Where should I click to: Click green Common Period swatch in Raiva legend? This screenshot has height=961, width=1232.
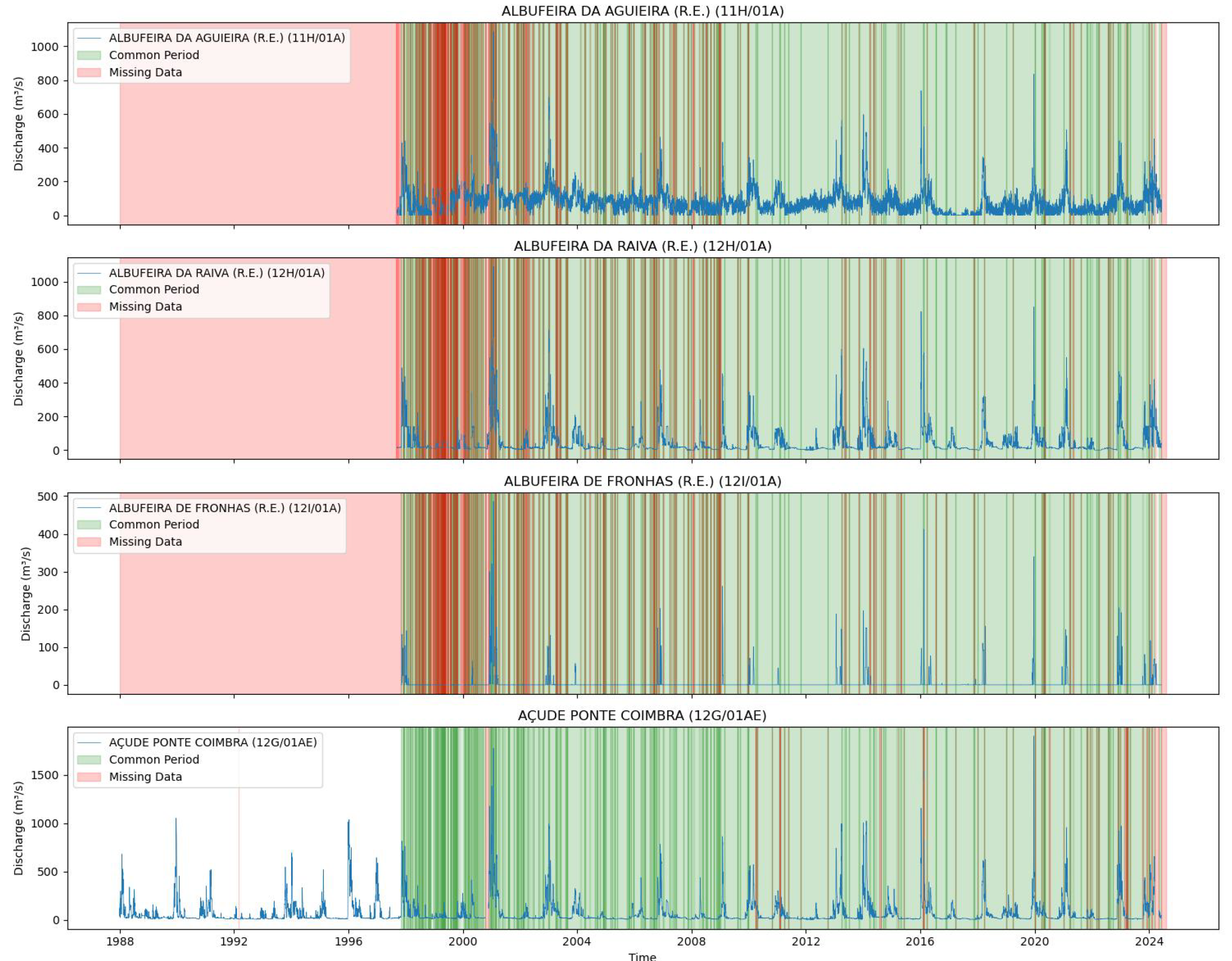coord(89,290)
